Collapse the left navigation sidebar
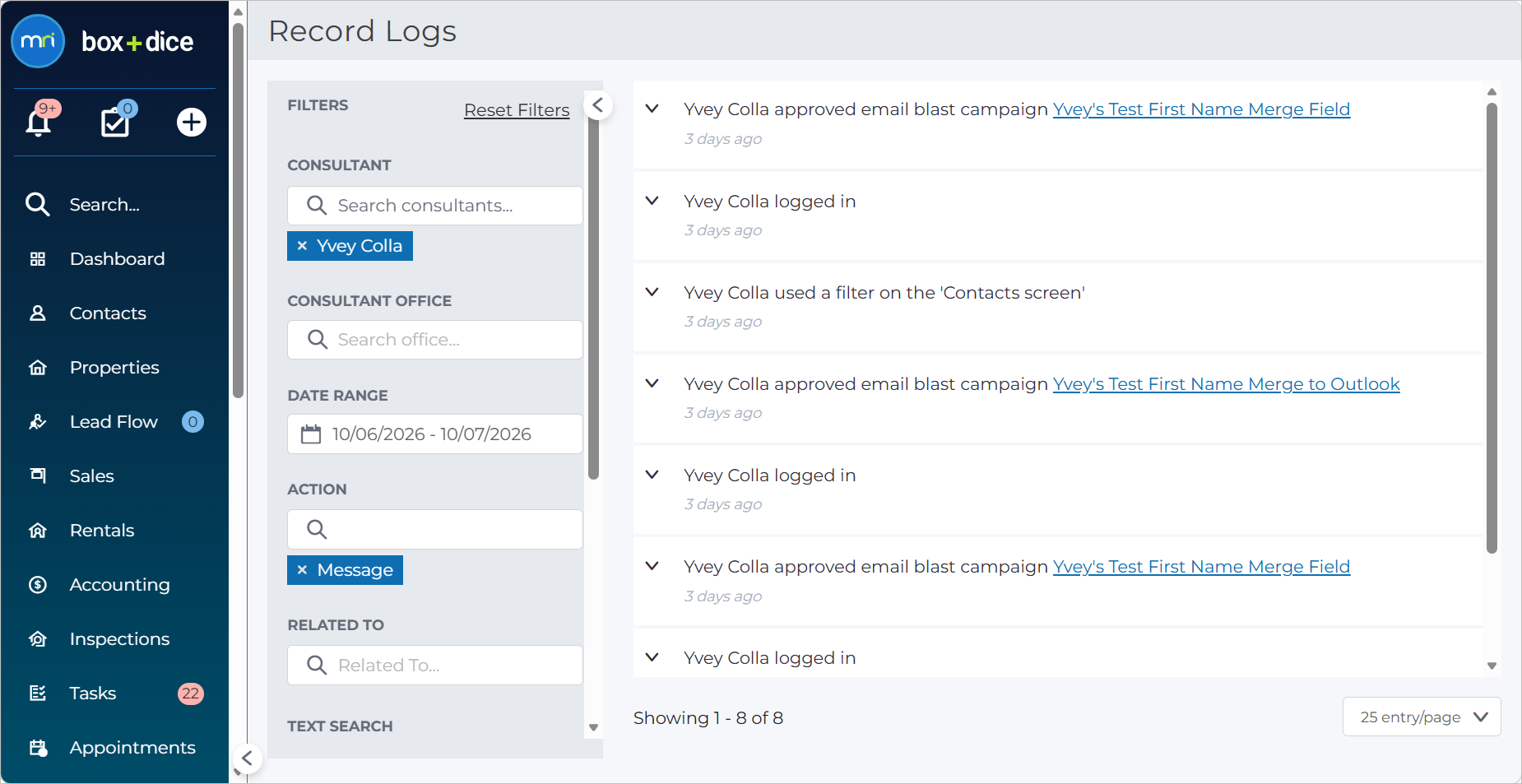This screenshot has width=1522, height=784. [247, 758]
